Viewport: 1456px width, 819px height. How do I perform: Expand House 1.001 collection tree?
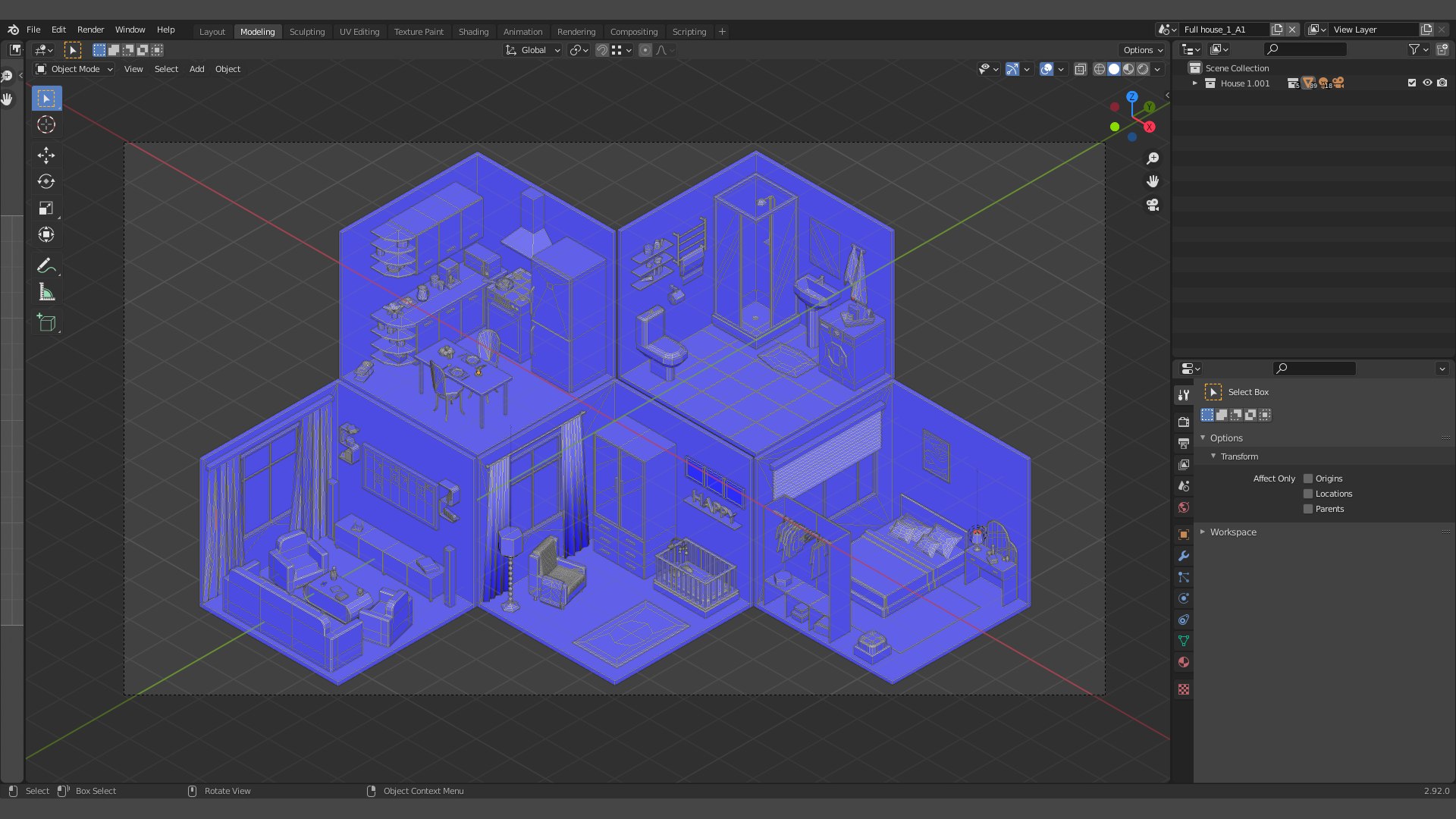click(x=1195, y=83)
